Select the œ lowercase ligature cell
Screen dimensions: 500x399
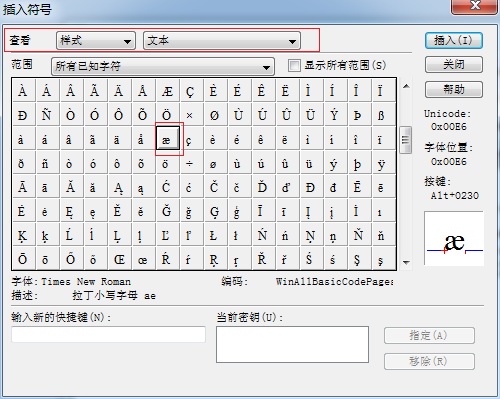(x=144, y=259)
